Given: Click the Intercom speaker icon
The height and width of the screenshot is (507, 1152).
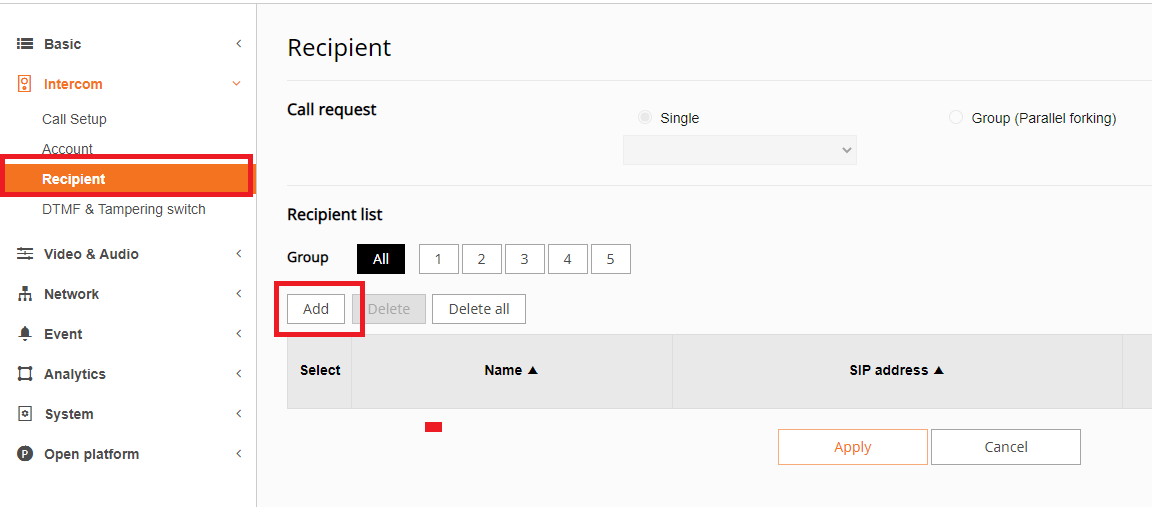Looking at the screenshot, I should coord(24,84).
